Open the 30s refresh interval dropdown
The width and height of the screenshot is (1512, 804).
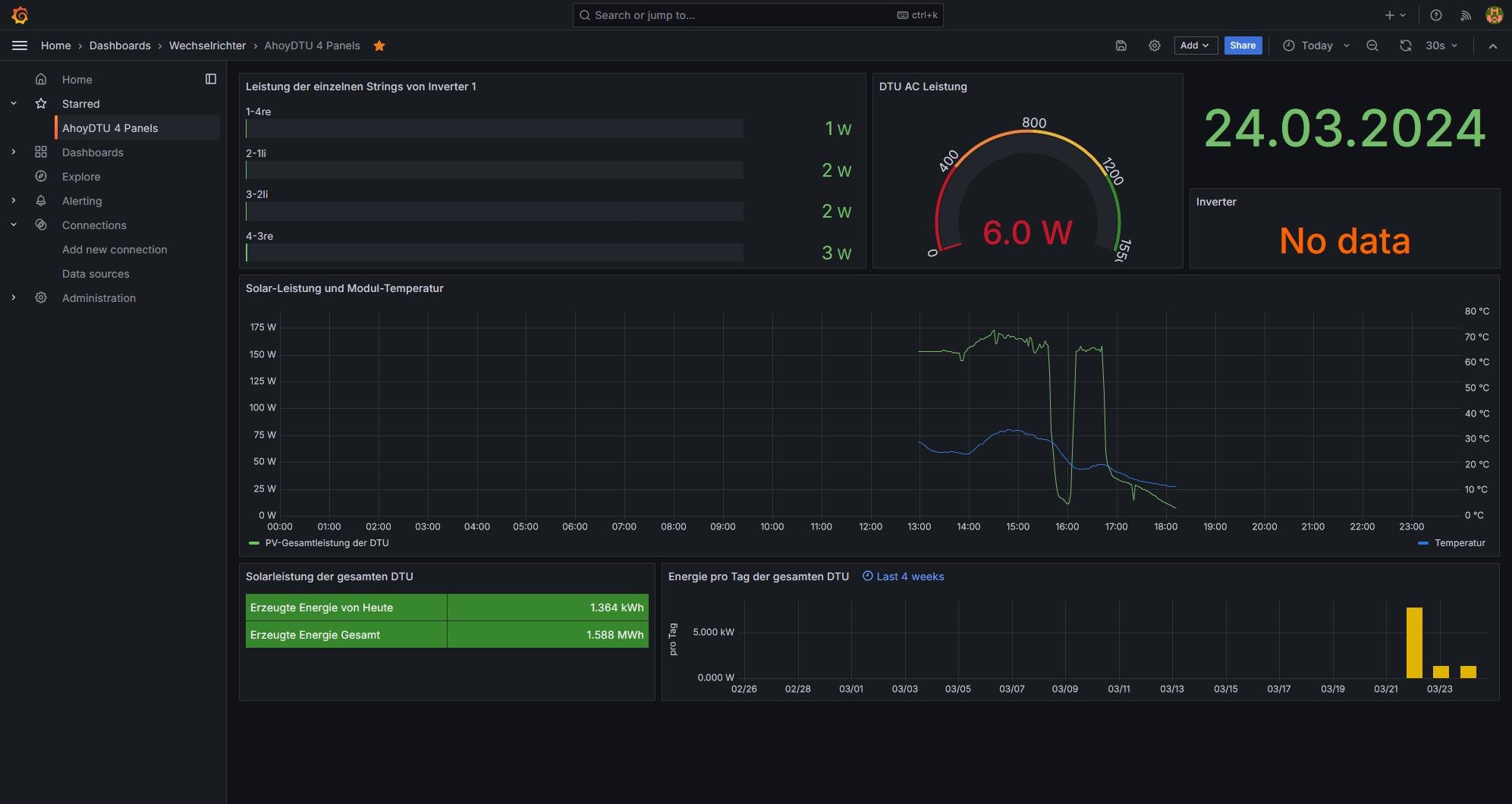[1441, 46]
